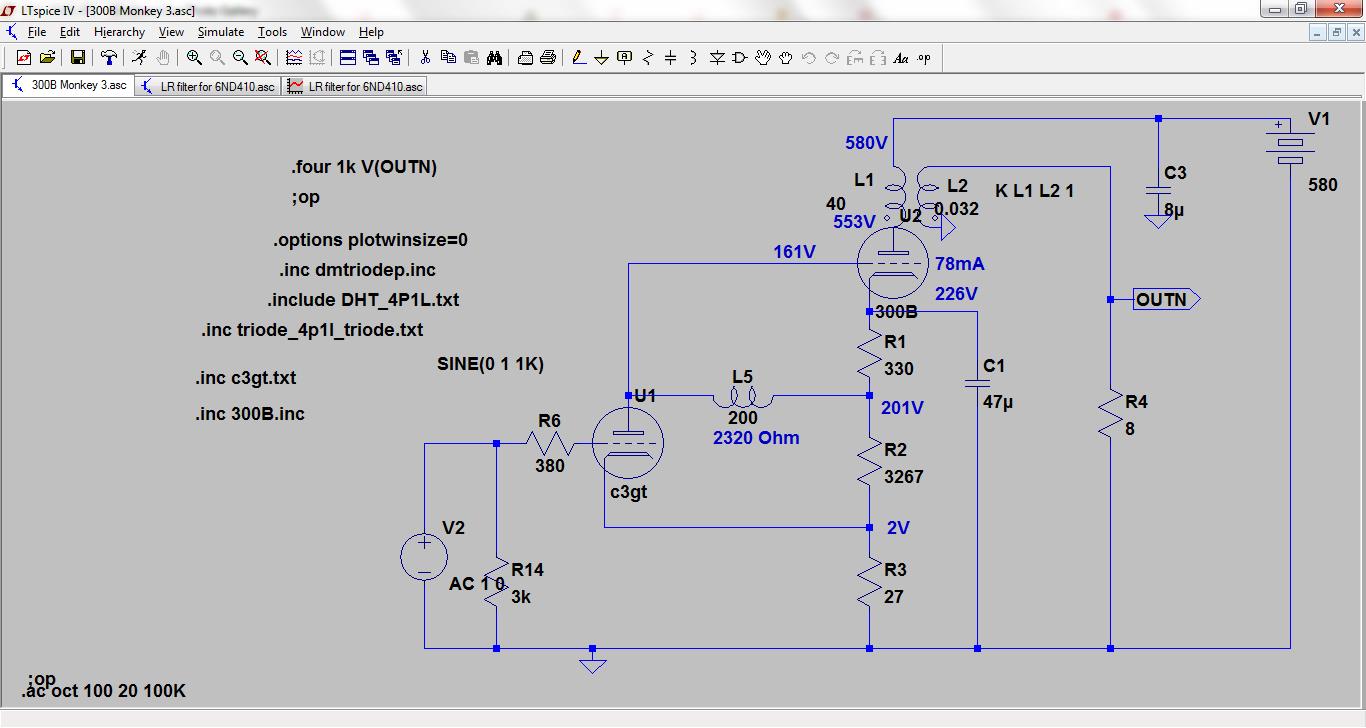Click the Print printer icon
Screen dimensions: 1366x728
pos(548,58)
